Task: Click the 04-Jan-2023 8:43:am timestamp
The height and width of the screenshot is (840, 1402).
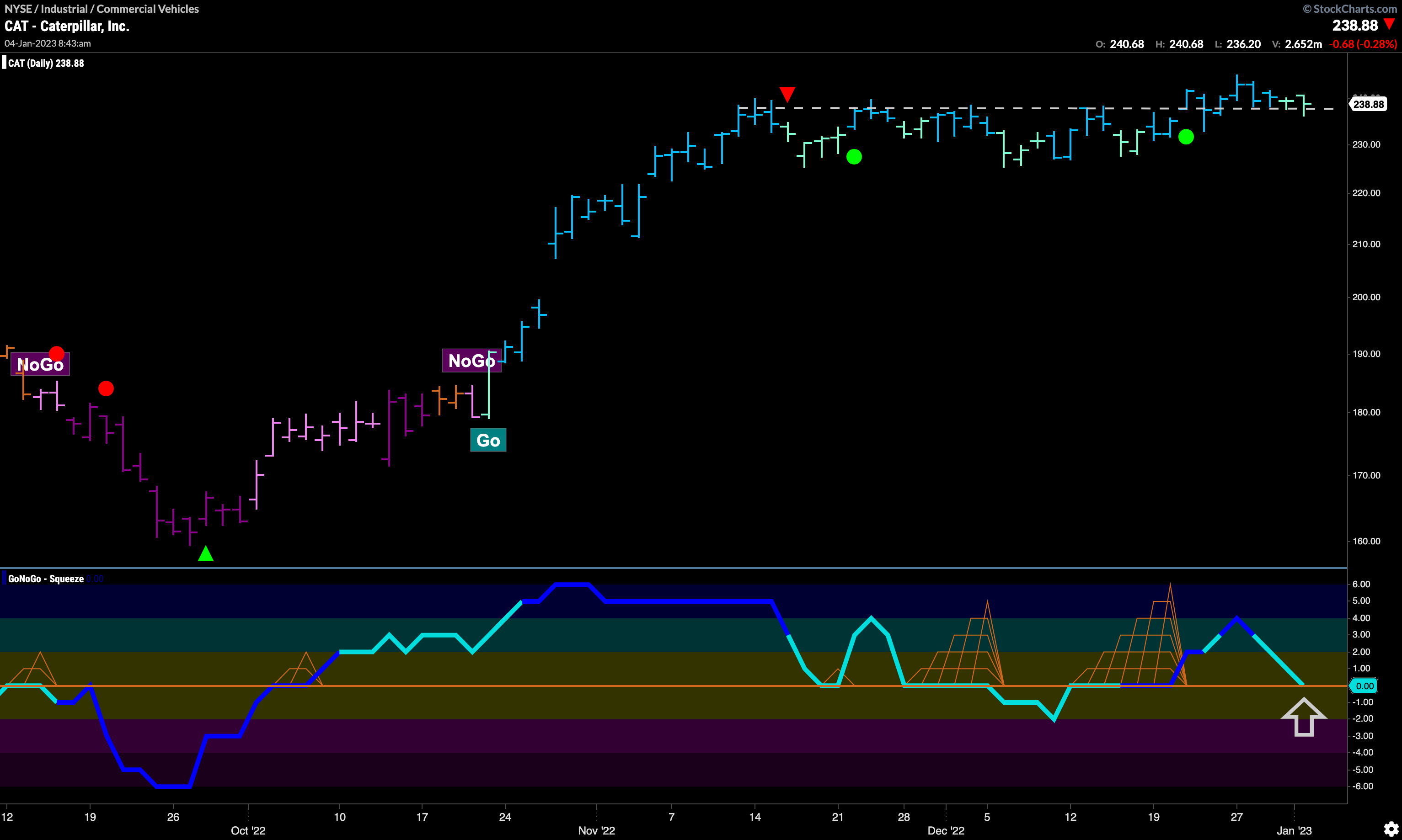Action: pyautogui.click(x=48, y=43)
